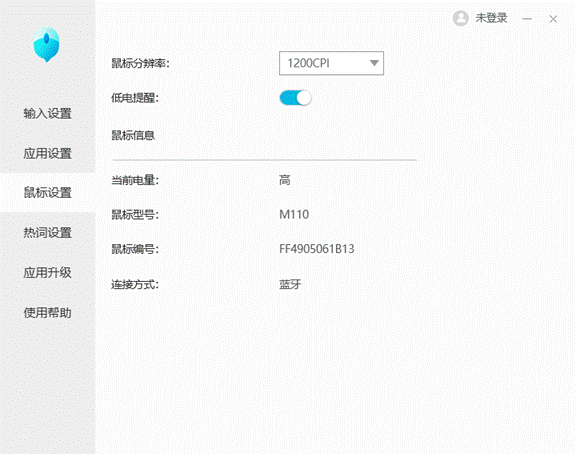The height and width of the screenshot is (454, 576).
Task: Click the blue mouse app logo
Action: point(47,44)
